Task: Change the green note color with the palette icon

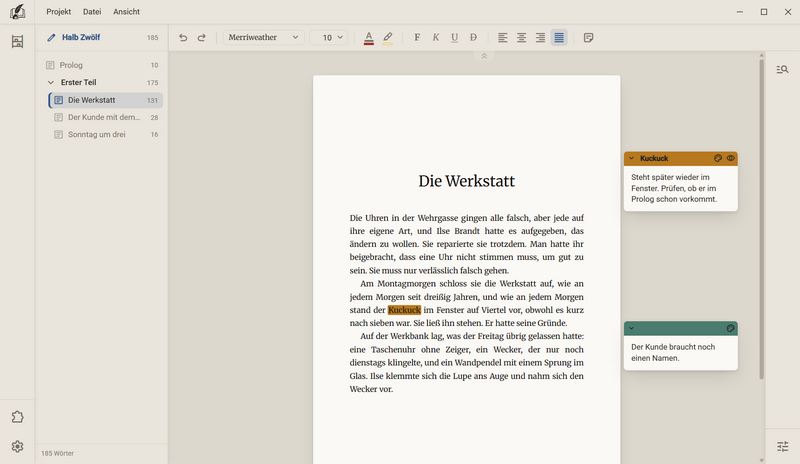Action: [x=731, y=328]
